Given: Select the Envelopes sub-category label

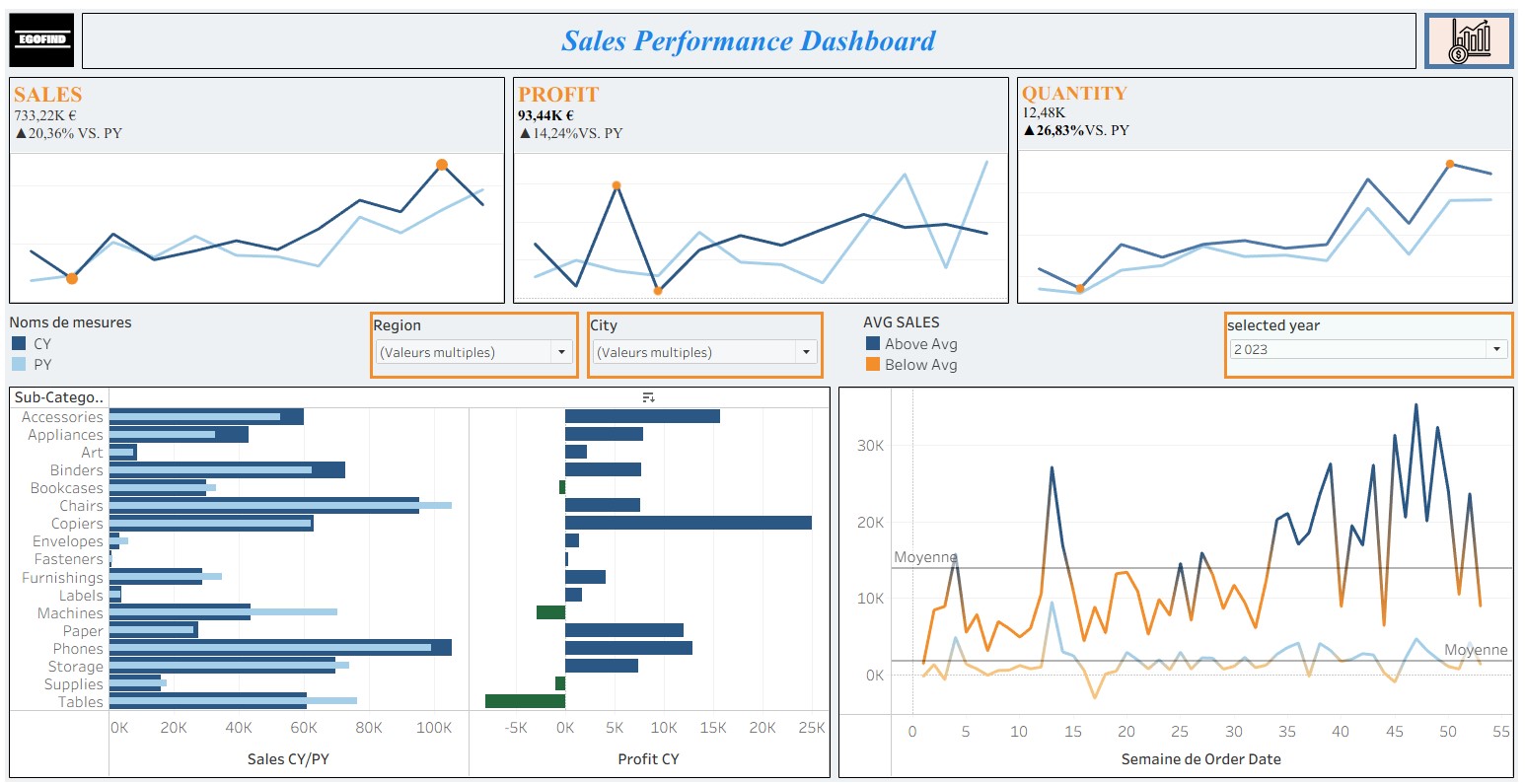Looking at the screenshot, I should 68,541.
